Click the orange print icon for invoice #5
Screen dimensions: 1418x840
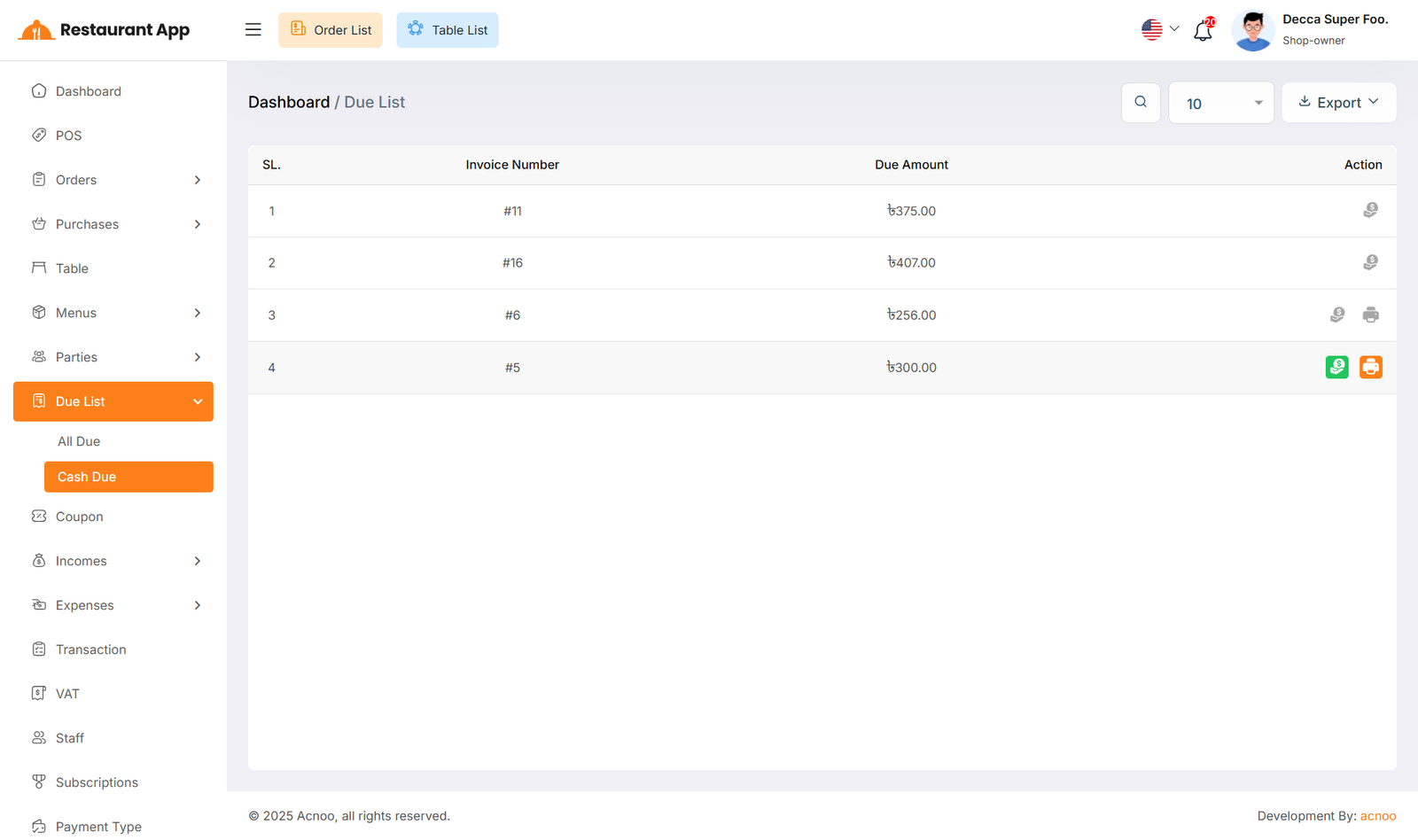(x=1370, y=367)
